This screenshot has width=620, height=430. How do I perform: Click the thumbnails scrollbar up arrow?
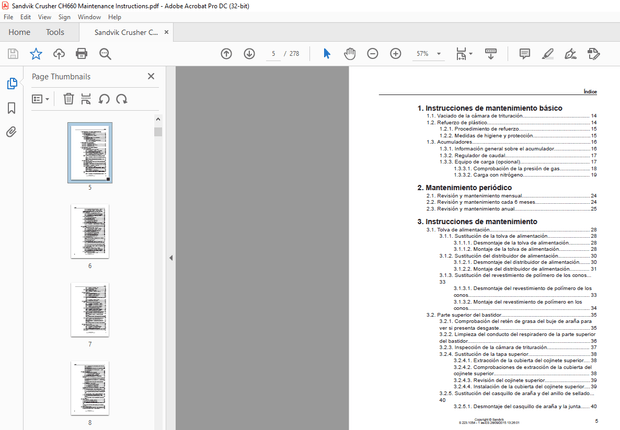point(158,119)
